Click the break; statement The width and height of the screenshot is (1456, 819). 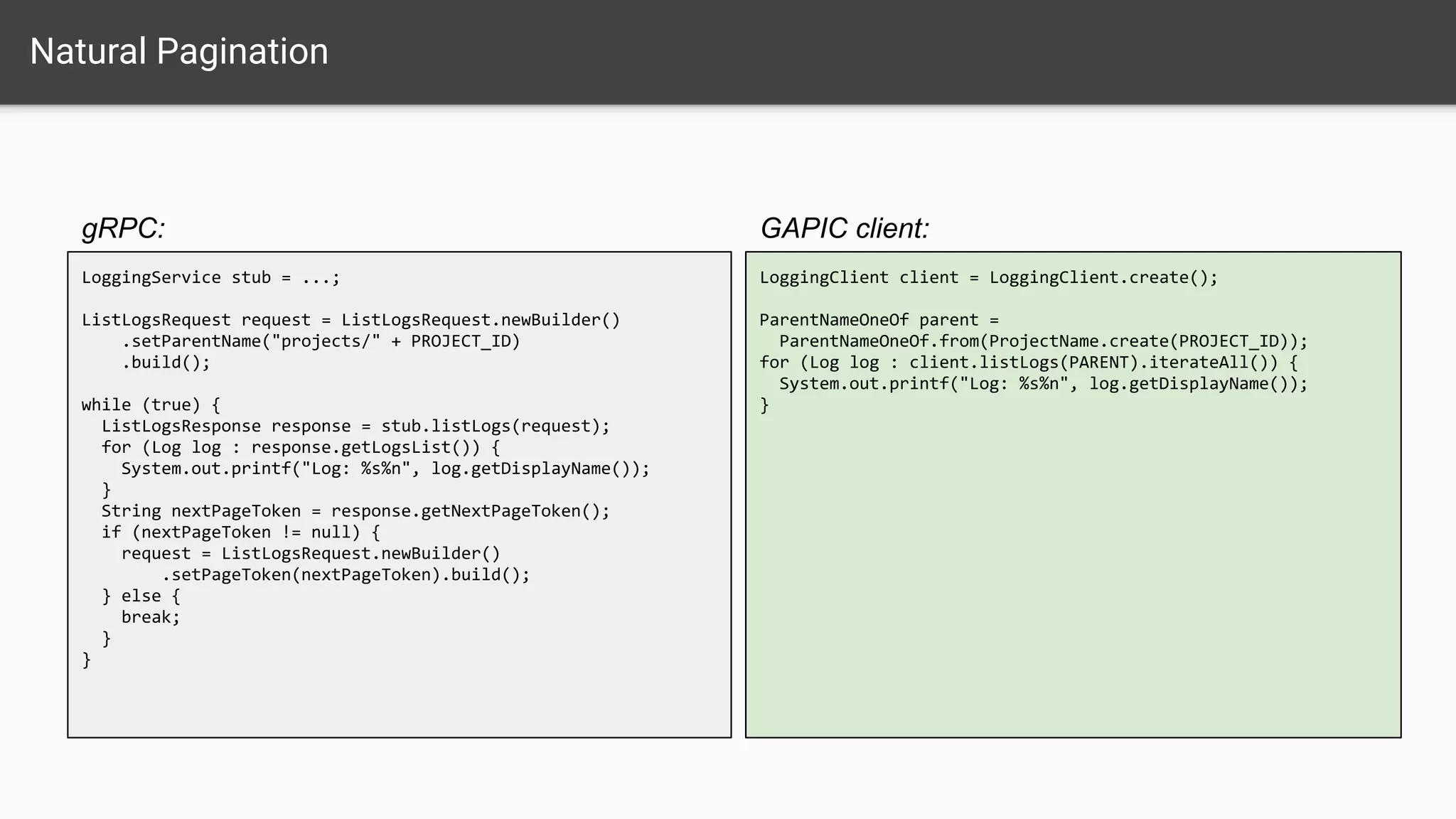point(151,618)
